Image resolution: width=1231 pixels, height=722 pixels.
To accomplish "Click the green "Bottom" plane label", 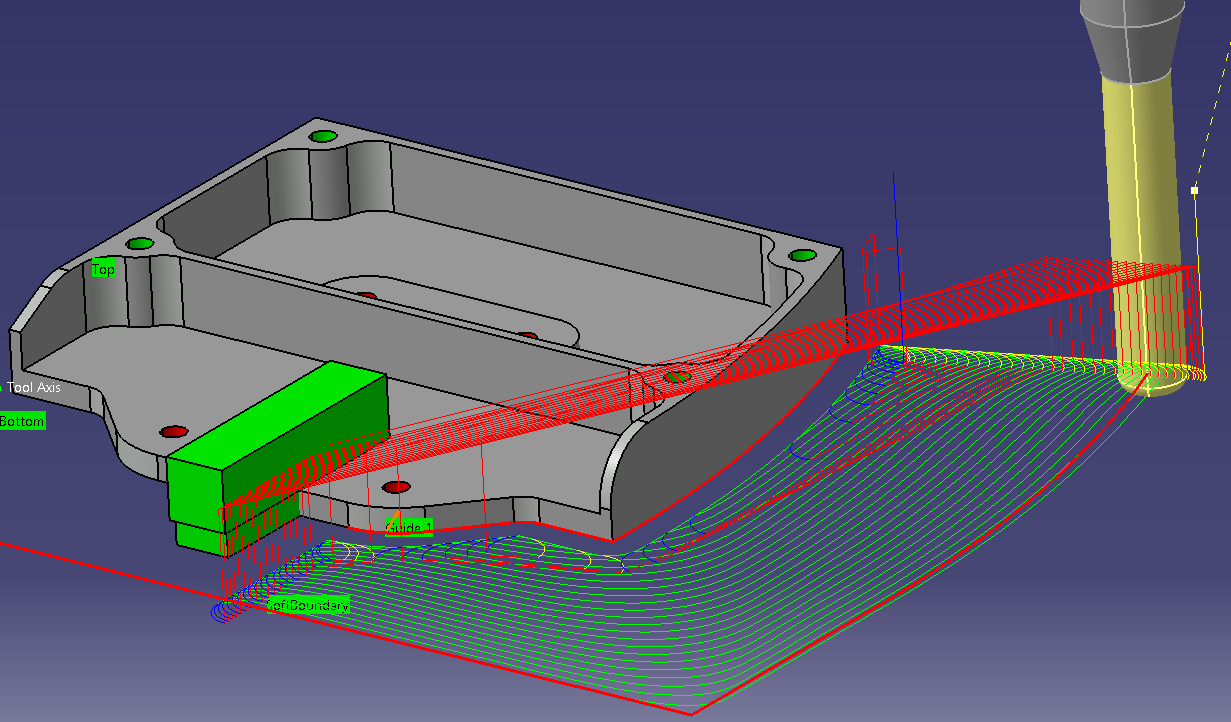I will tap(22, 421).
